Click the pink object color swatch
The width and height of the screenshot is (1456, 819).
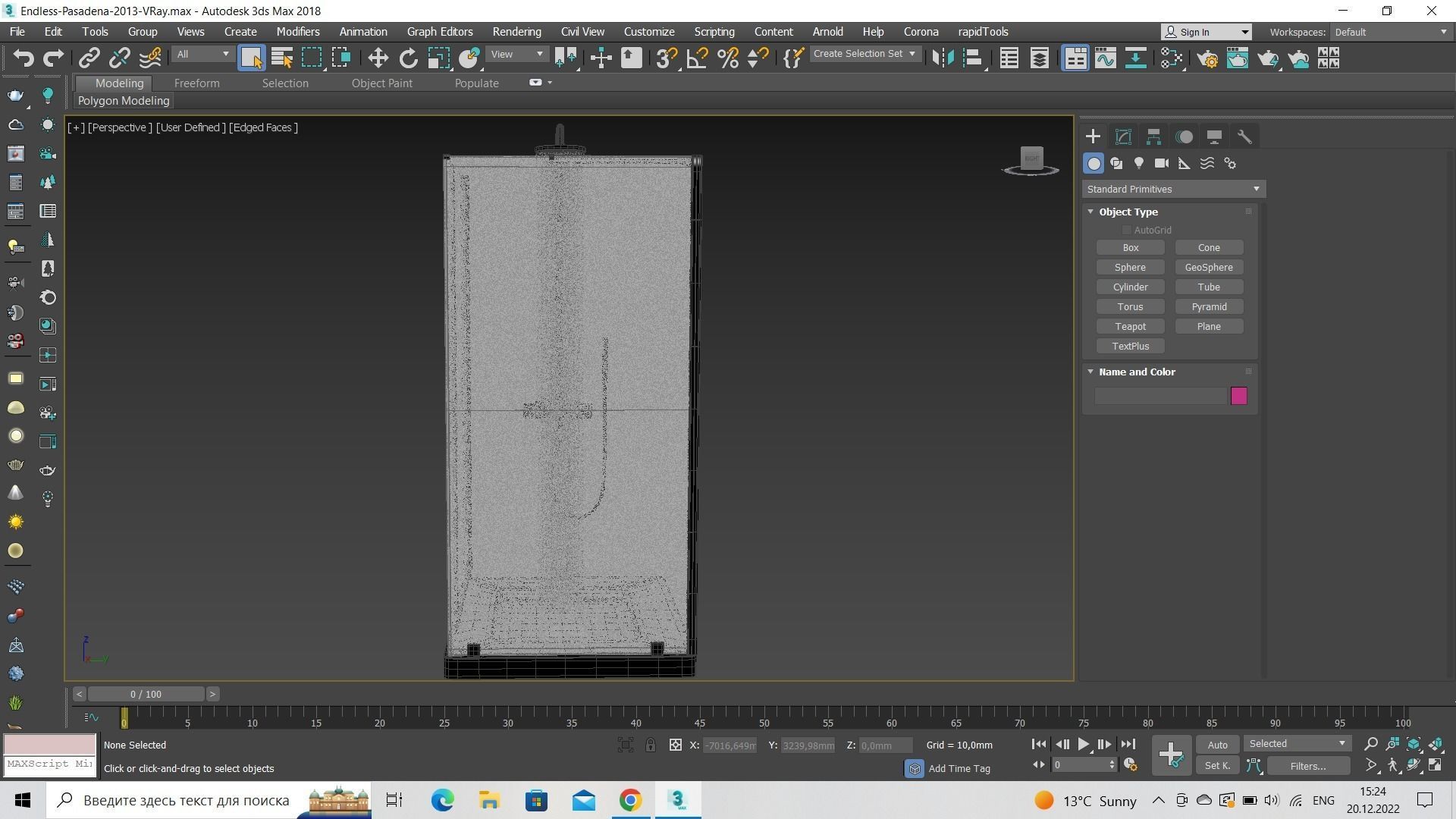pyautogui.click(x=1238, y=396)
